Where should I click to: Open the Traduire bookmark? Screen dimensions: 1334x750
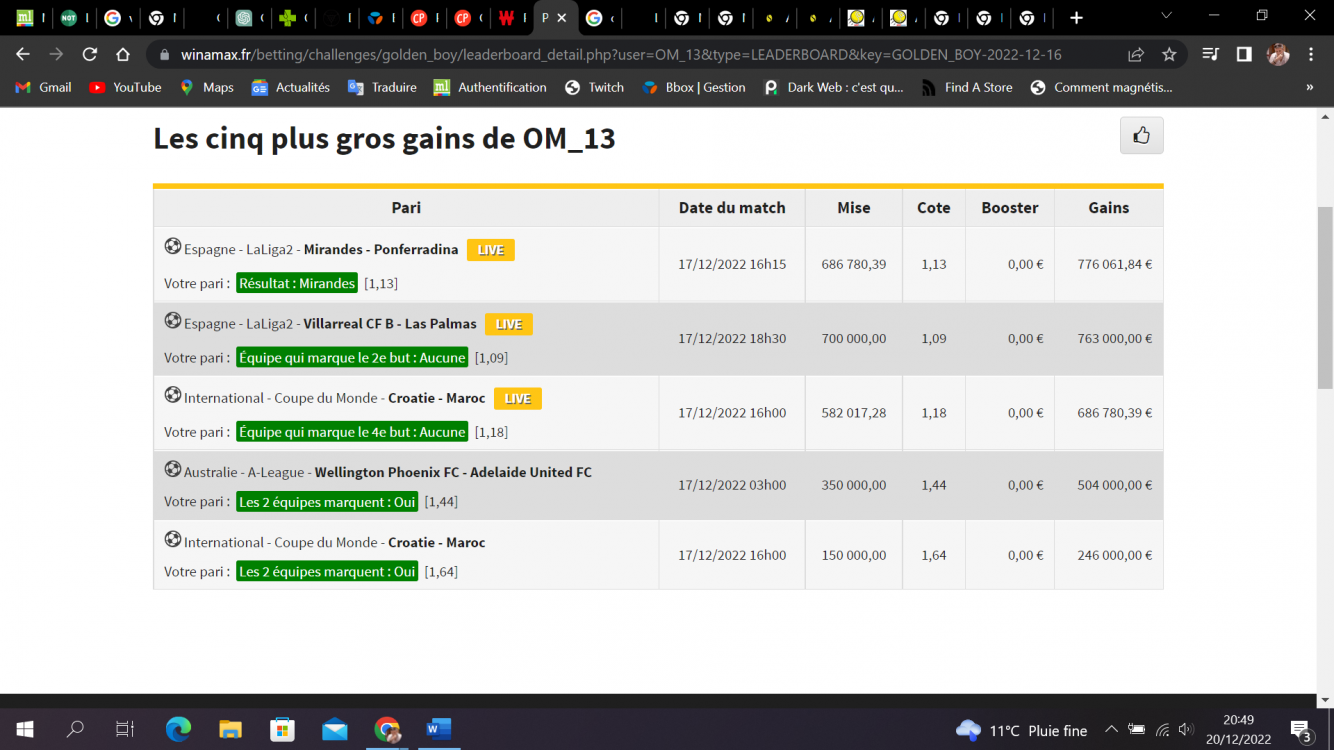pyautogui.click(x=382, y=87)
